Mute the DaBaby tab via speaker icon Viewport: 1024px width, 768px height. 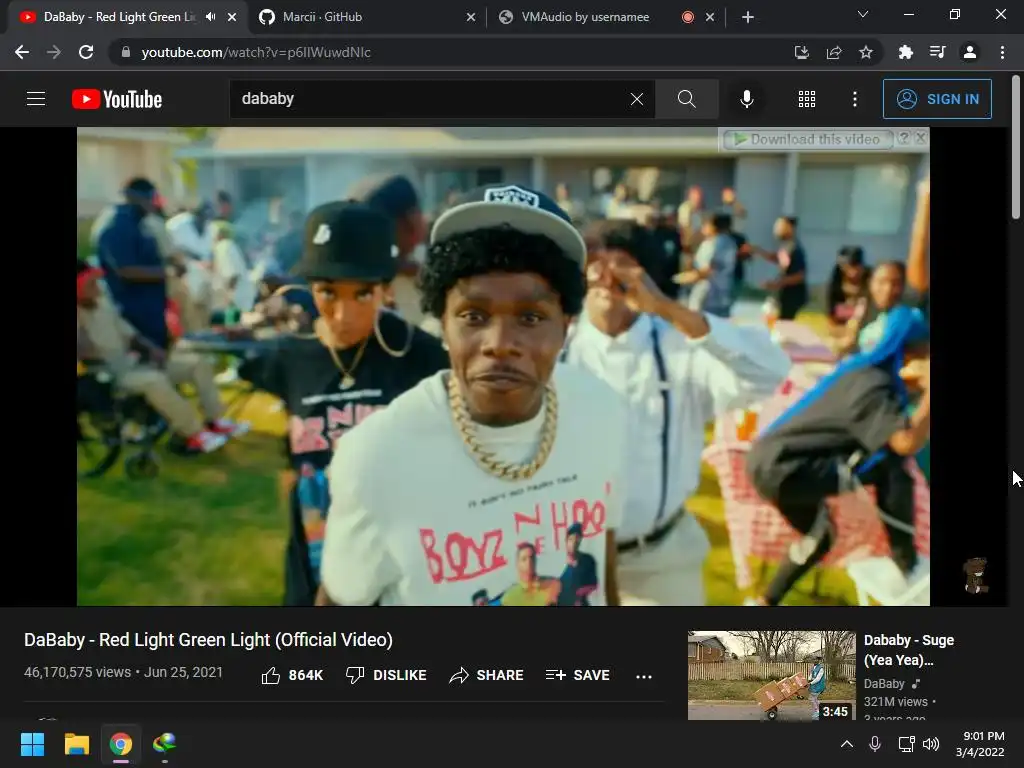point(210,17)
